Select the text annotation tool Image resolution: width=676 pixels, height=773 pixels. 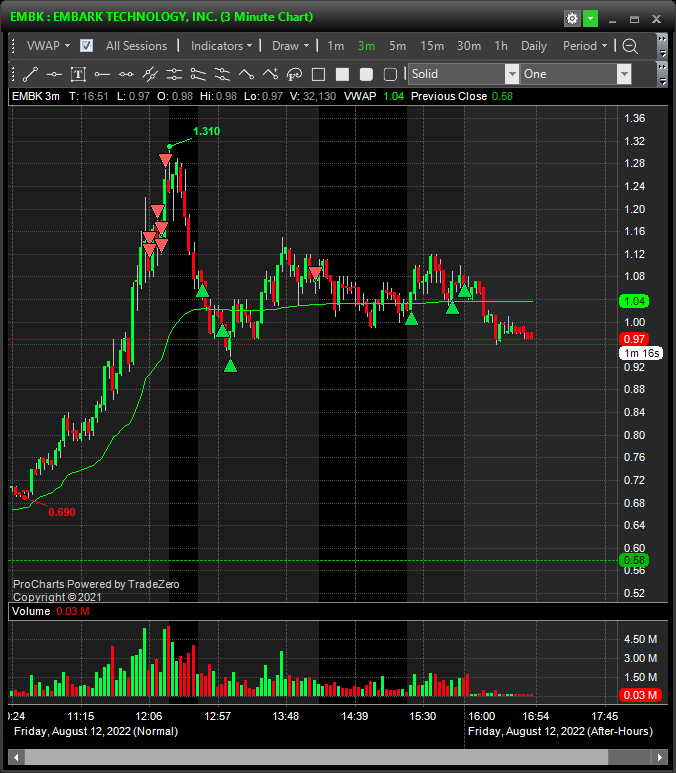78,74
